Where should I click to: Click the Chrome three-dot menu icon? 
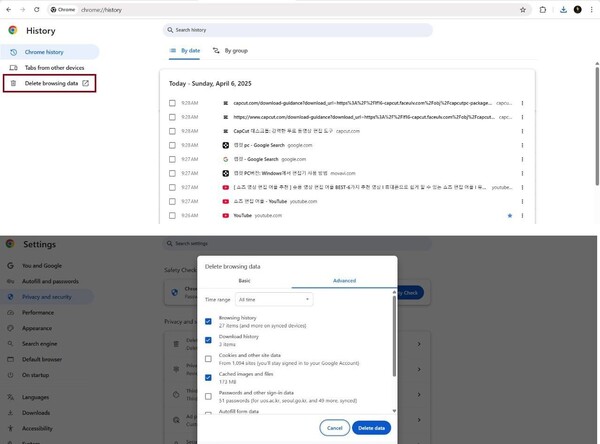pyautogui.click(x=592, y=9)
